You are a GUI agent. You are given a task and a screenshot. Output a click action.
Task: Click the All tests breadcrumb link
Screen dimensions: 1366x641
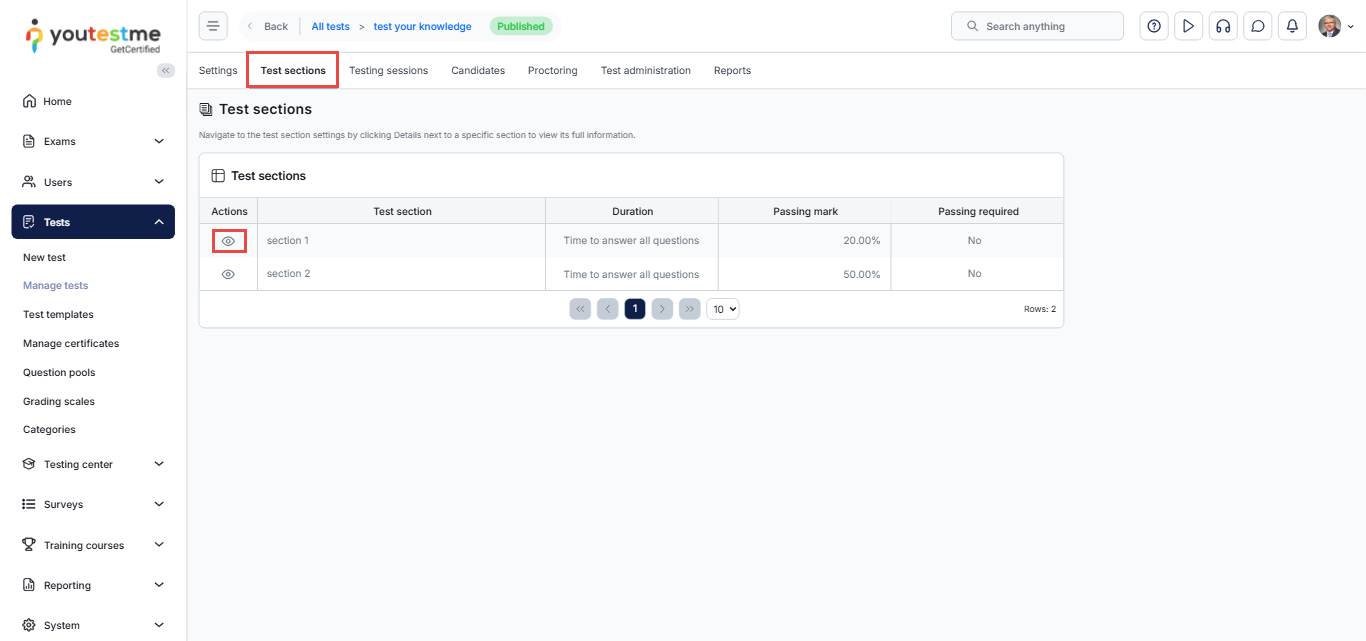pos(330,26)
